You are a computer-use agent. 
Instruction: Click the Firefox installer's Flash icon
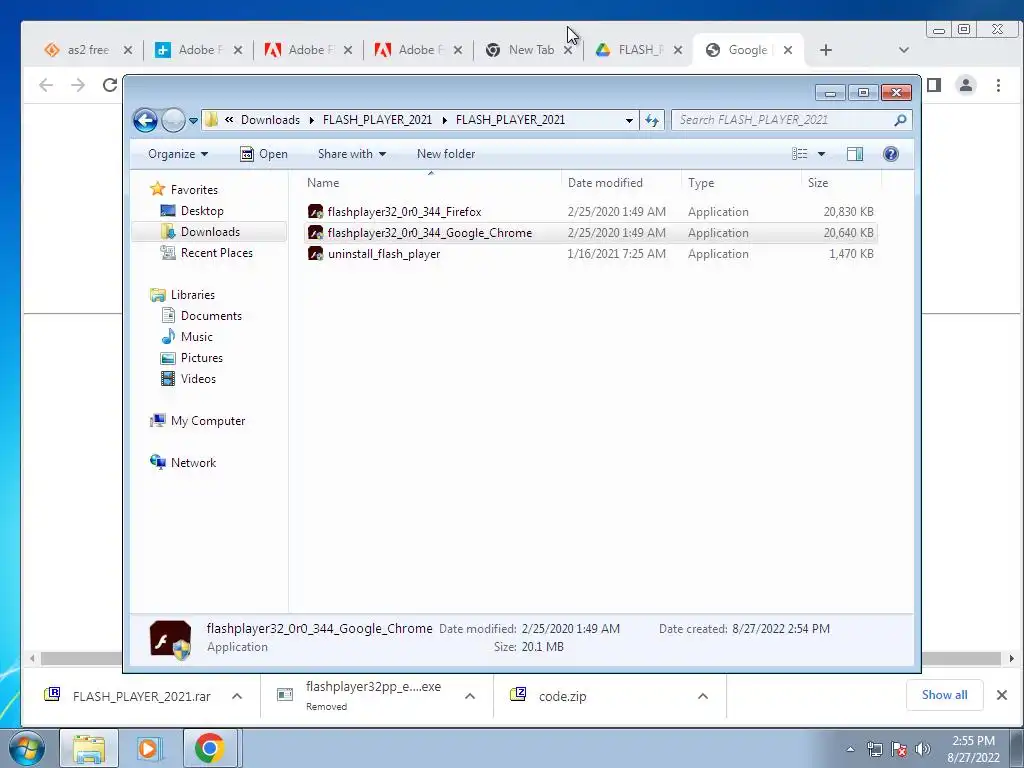pyautogui.click(x=315, y=212)
